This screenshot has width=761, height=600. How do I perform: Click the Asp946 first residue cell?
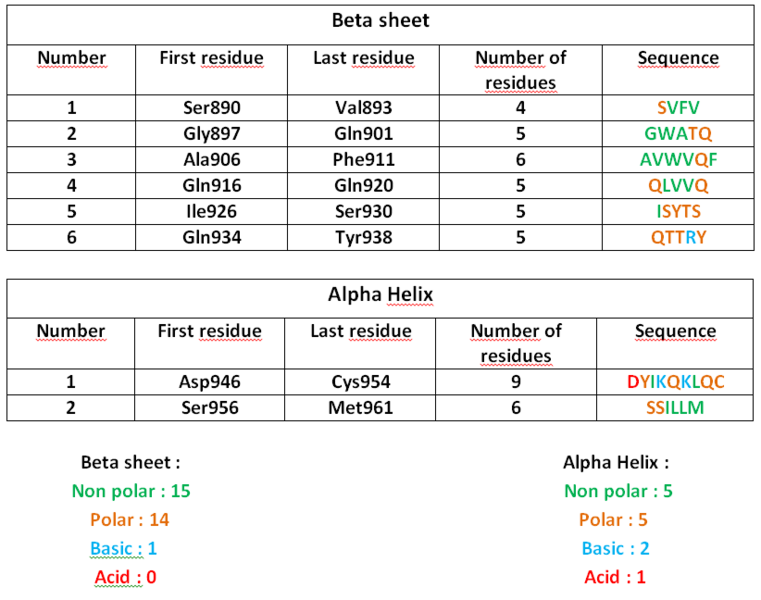(210, 381)
